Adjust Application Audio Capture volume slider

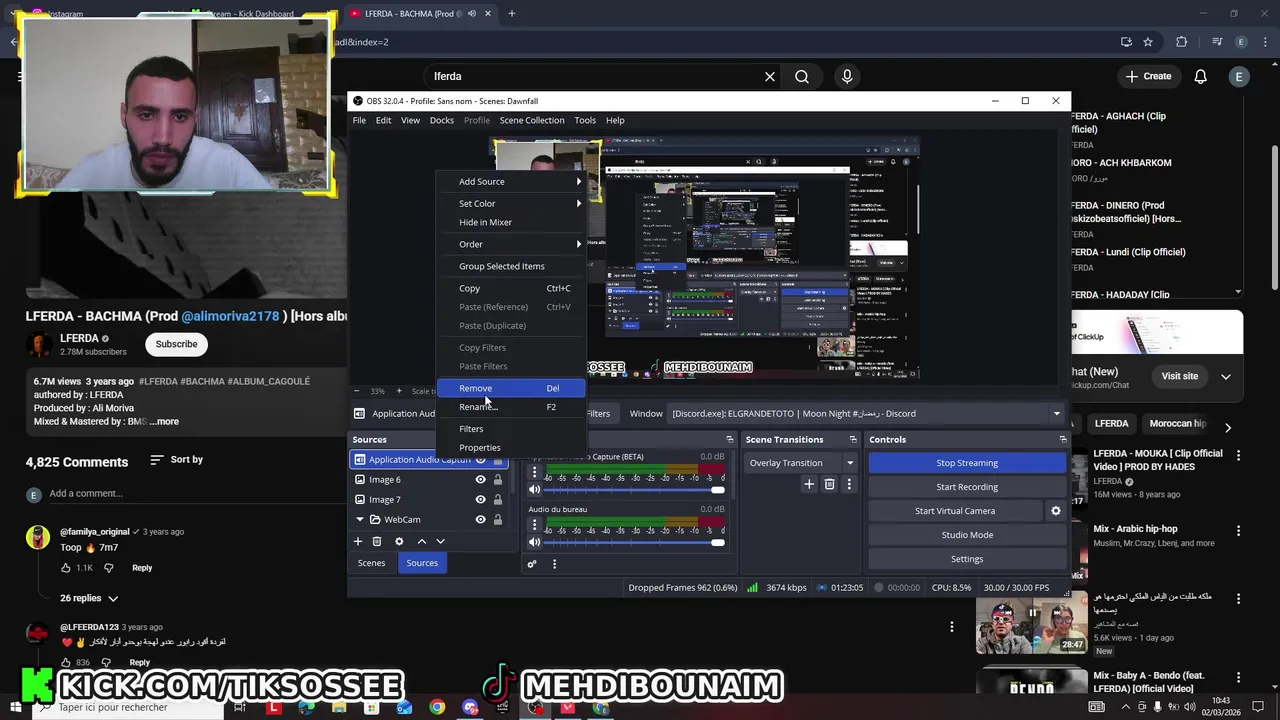(x=632, y=490)
